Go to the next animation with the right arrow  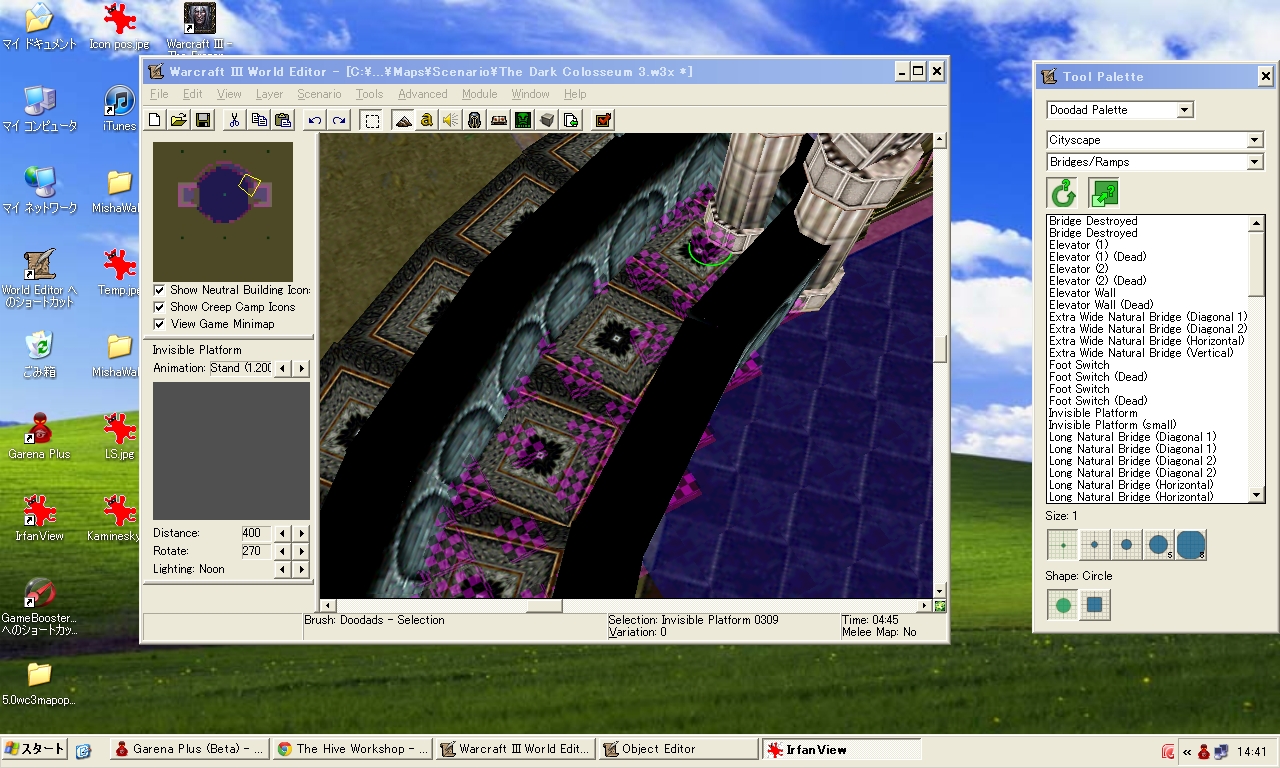(302, 369)
